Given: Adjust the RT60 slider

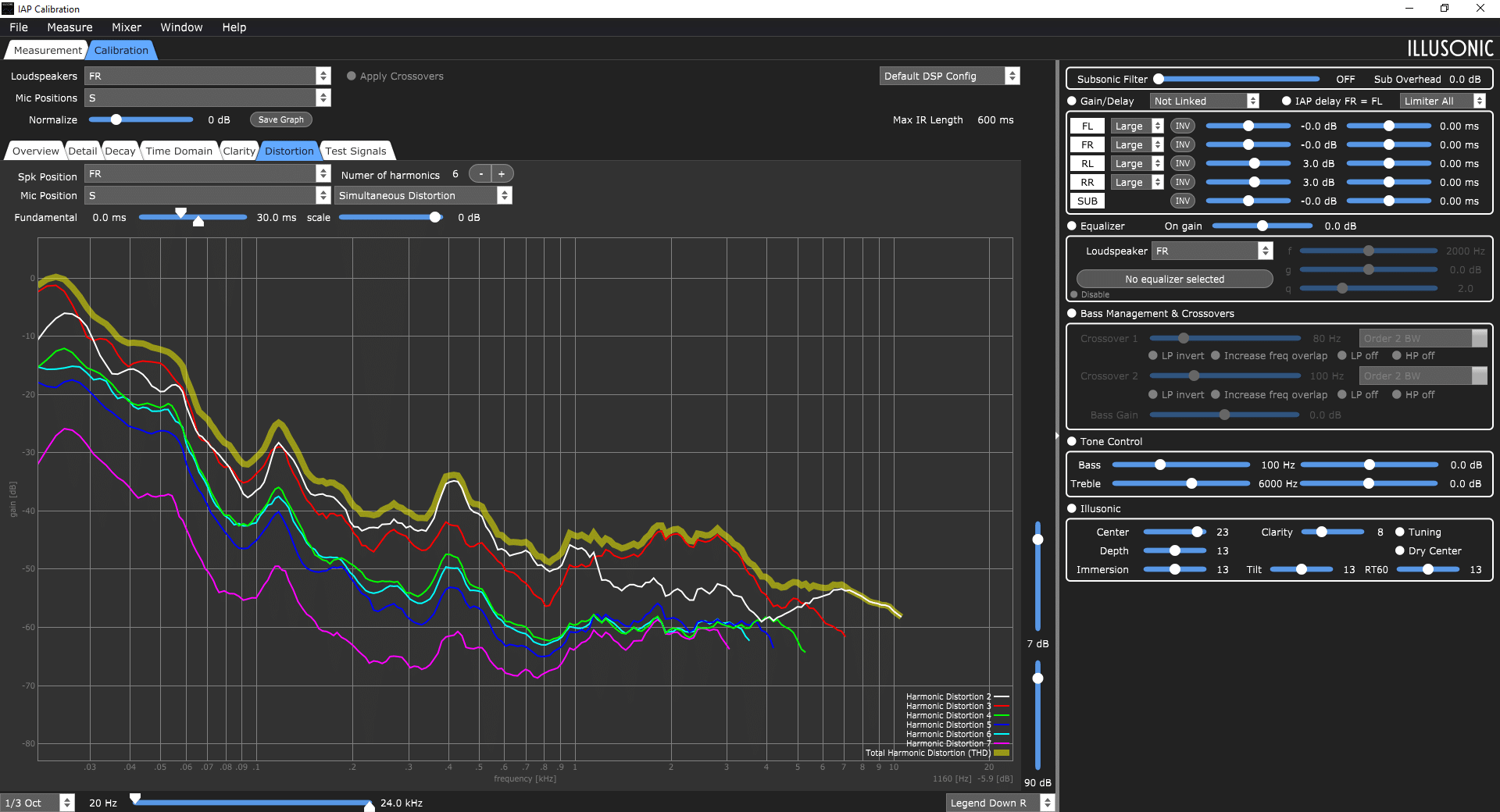Looking at the screenshot, I should (x=1428, y=569).
